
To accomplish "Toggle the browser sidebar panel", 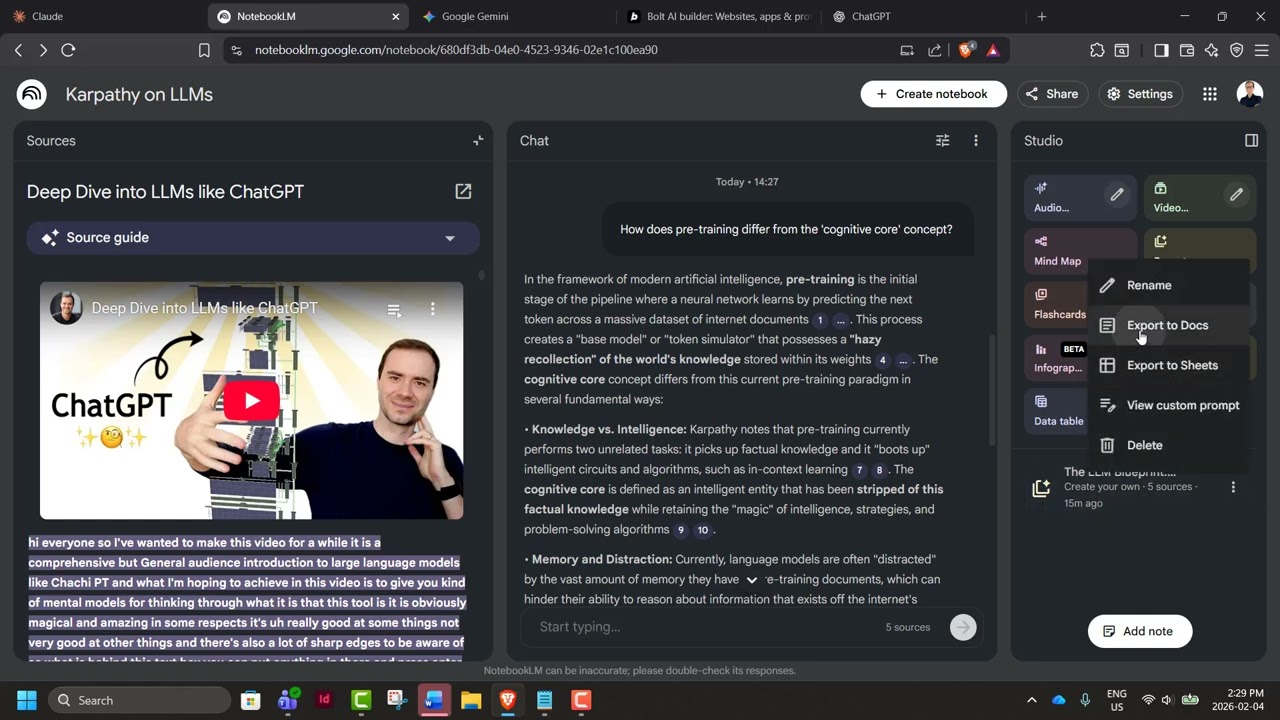I will click(1161, 50).
